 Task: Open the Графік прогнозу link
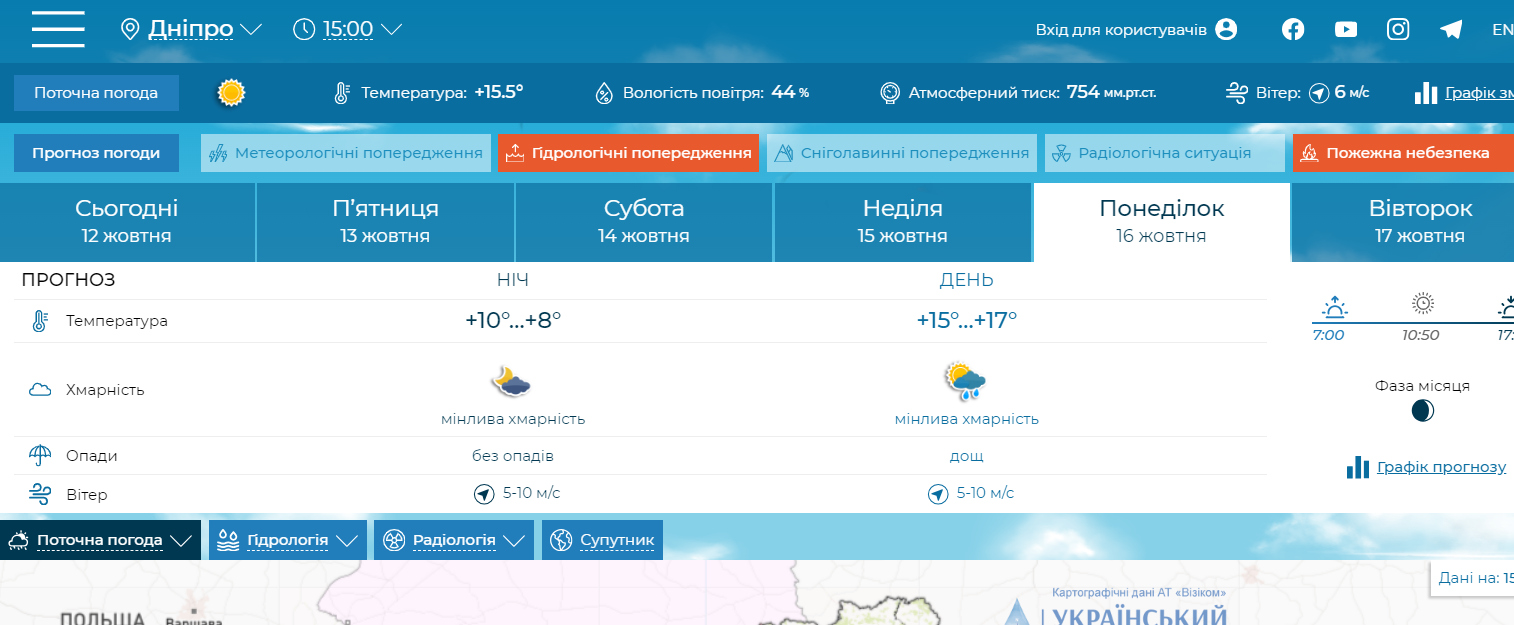tap(1441, 467)
